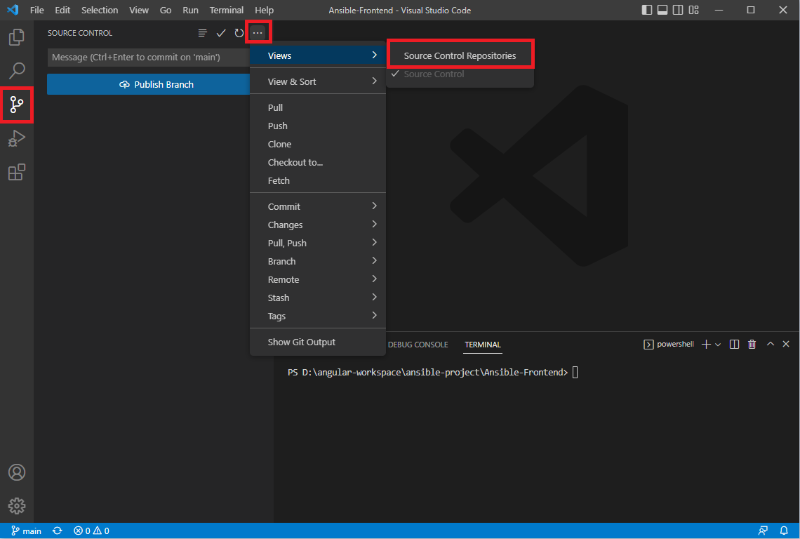800x539 pixels.
Task: Choose Pull from the context menu
Action: click(x=318, y=108)
